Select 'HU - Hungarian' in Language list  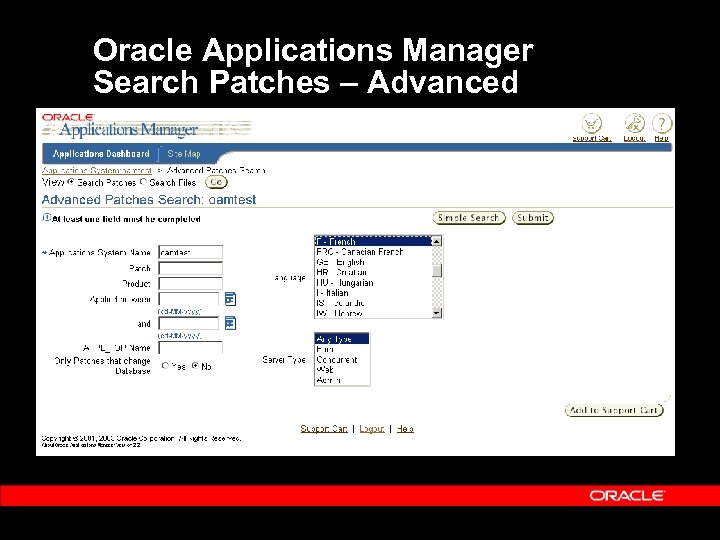click(373, 283)
